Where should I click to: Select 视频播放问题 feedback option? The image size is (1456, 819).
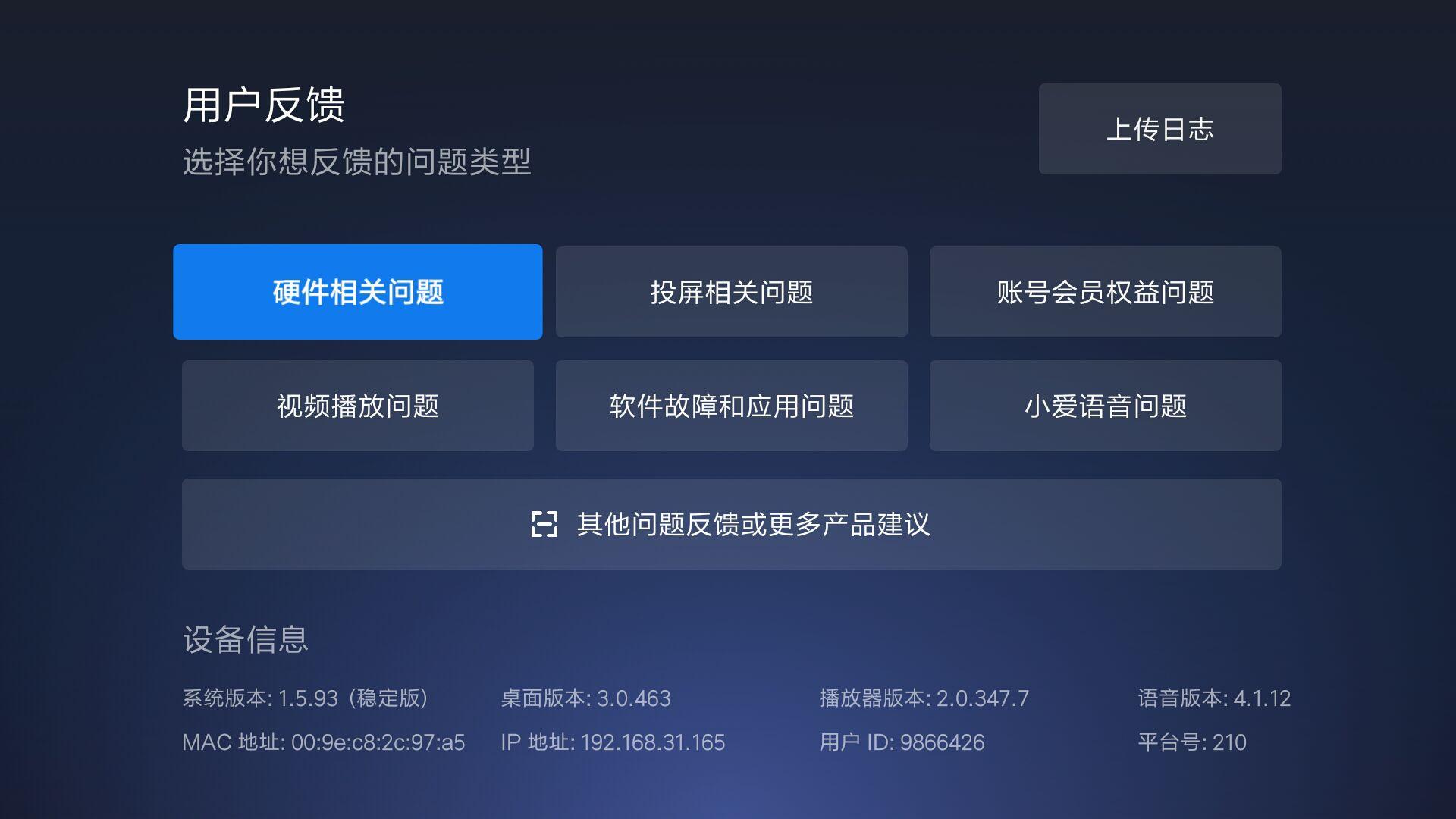[x=357, y=405]
